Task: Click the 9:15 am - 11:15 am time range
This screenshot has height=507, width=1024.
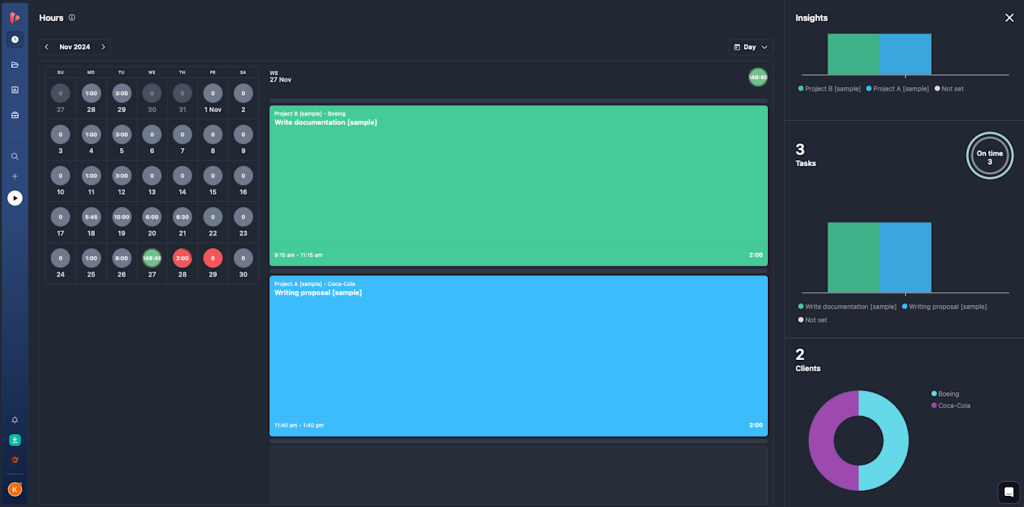Action: (298, 255)
